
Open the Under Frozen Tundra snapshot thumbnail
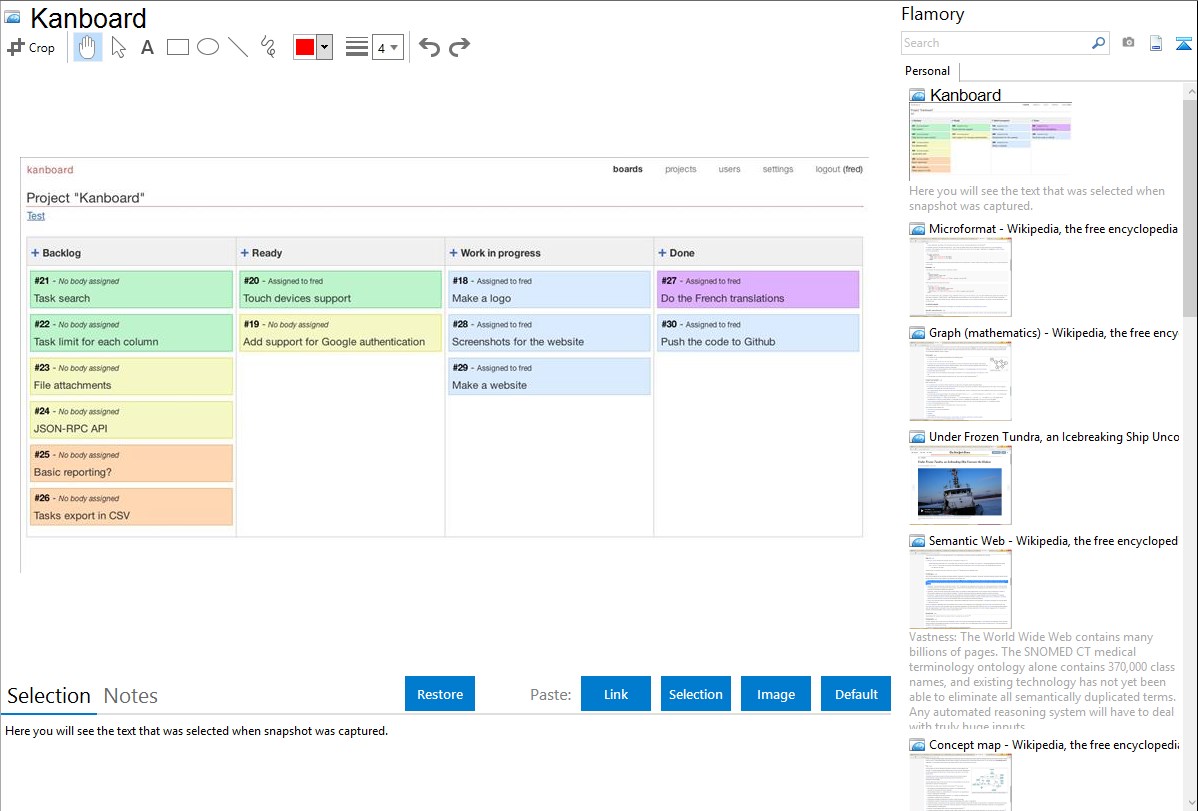(x=960, y=485)
